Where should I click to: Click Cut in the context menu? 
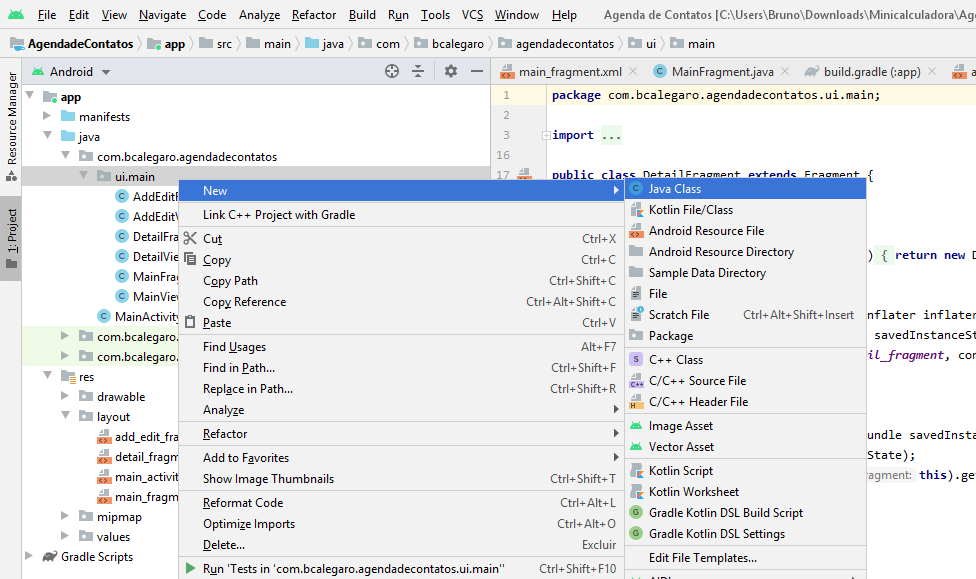pos(212,239)
